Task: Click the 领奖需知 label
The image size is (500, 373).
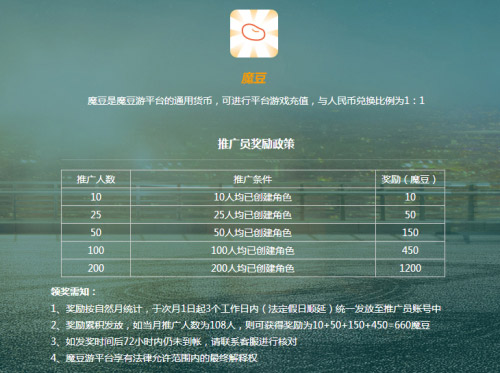Action: 73,292
